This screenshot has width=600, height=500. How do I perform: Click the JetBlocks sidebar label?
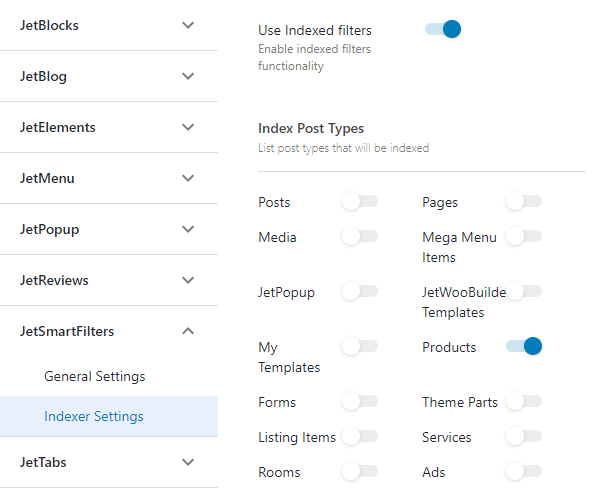tap(49, 25)
